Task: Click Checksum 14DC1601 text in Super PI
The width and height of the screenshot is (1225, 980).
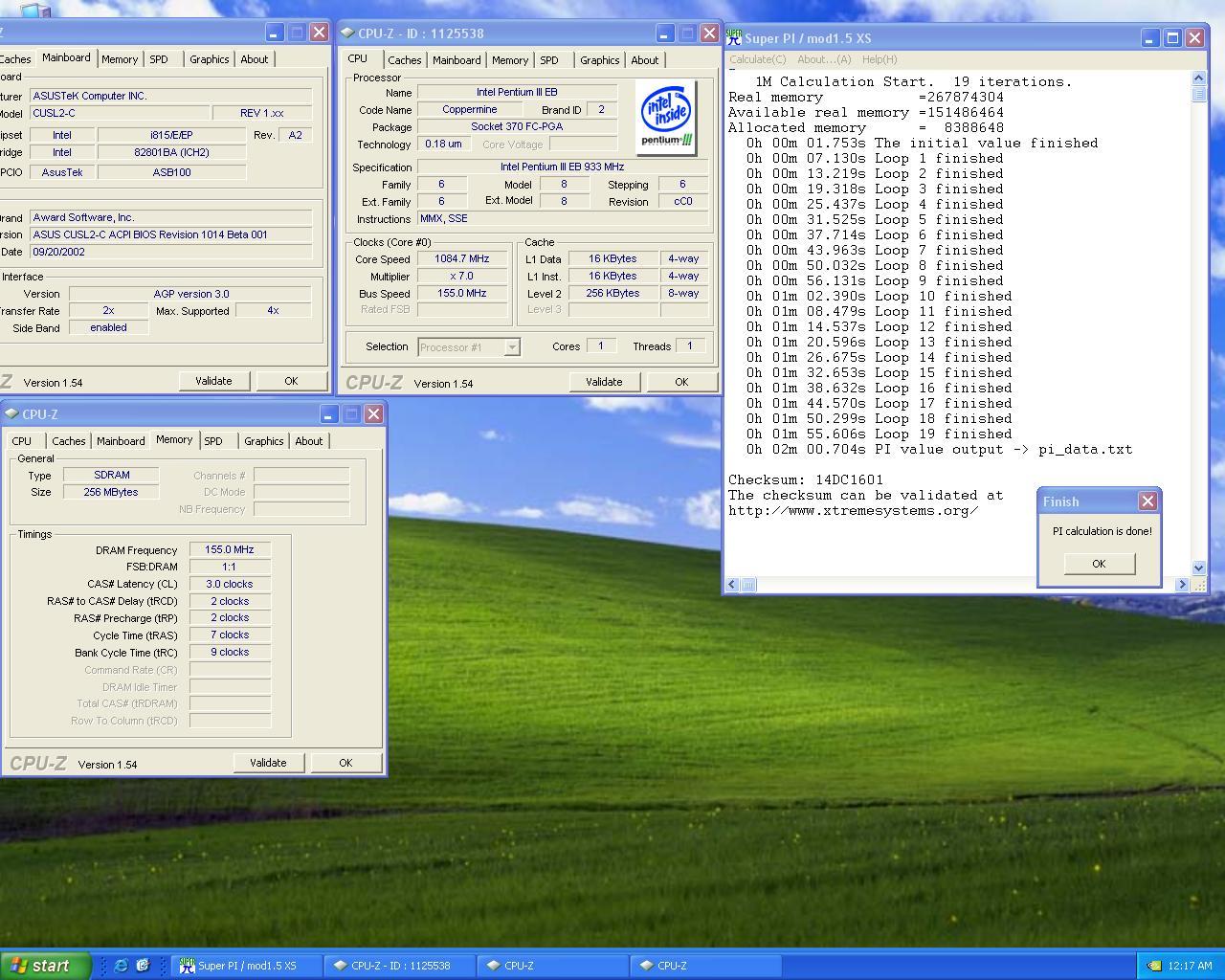Action: (x=806, y=479)
